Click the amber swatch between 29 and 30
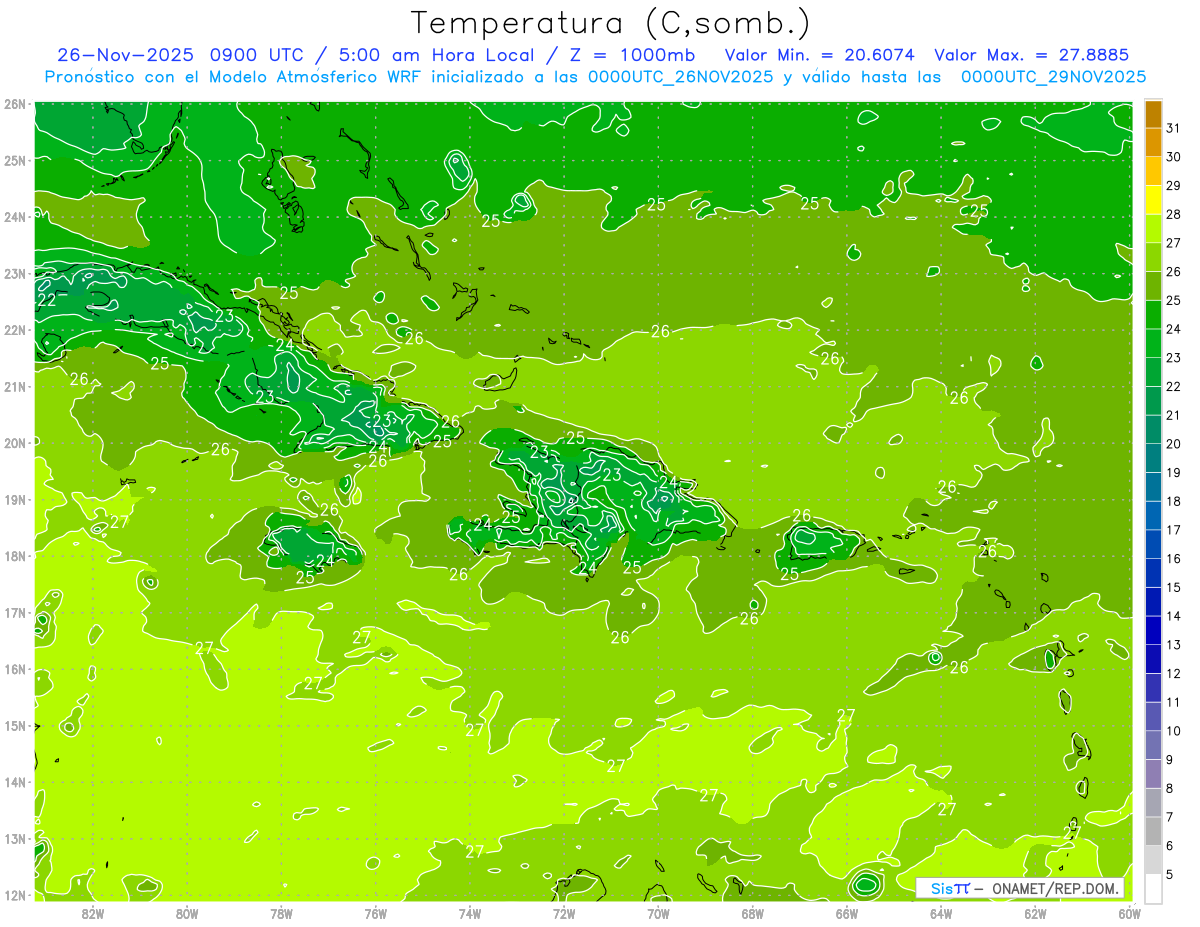 pos(1153,172)
